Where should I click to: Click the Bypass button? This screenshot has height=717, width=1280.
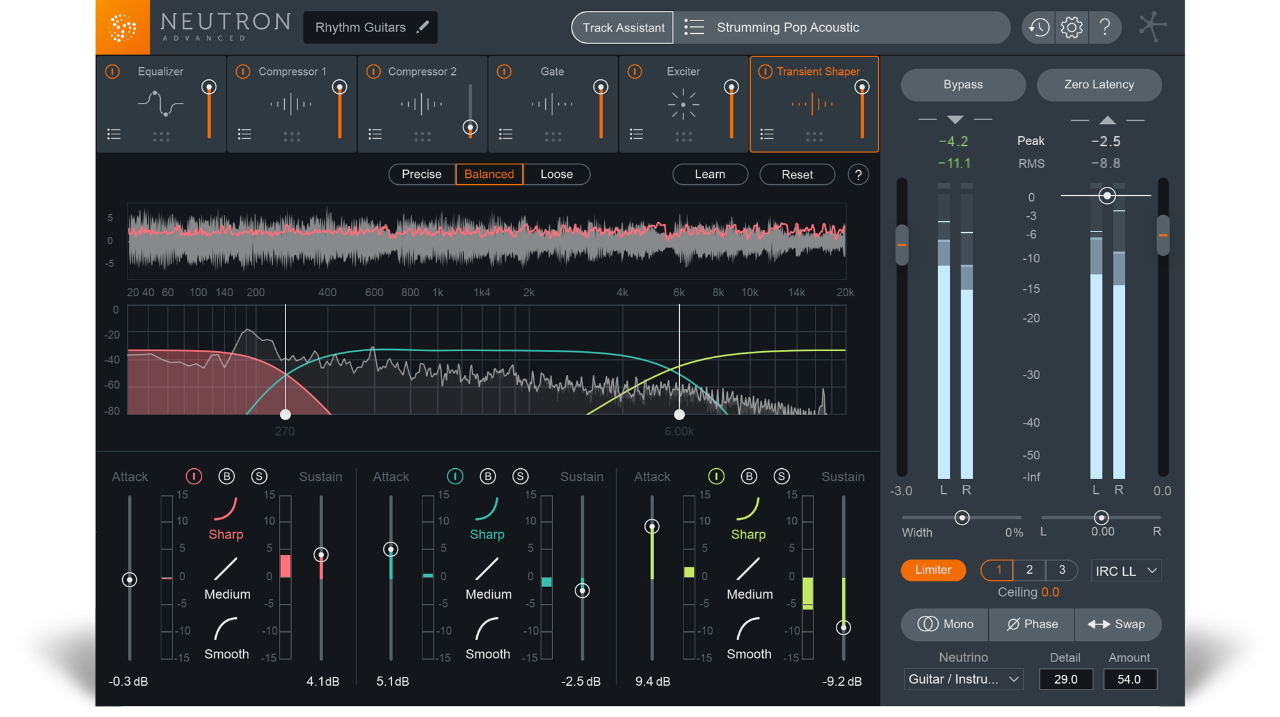point(963,84)
